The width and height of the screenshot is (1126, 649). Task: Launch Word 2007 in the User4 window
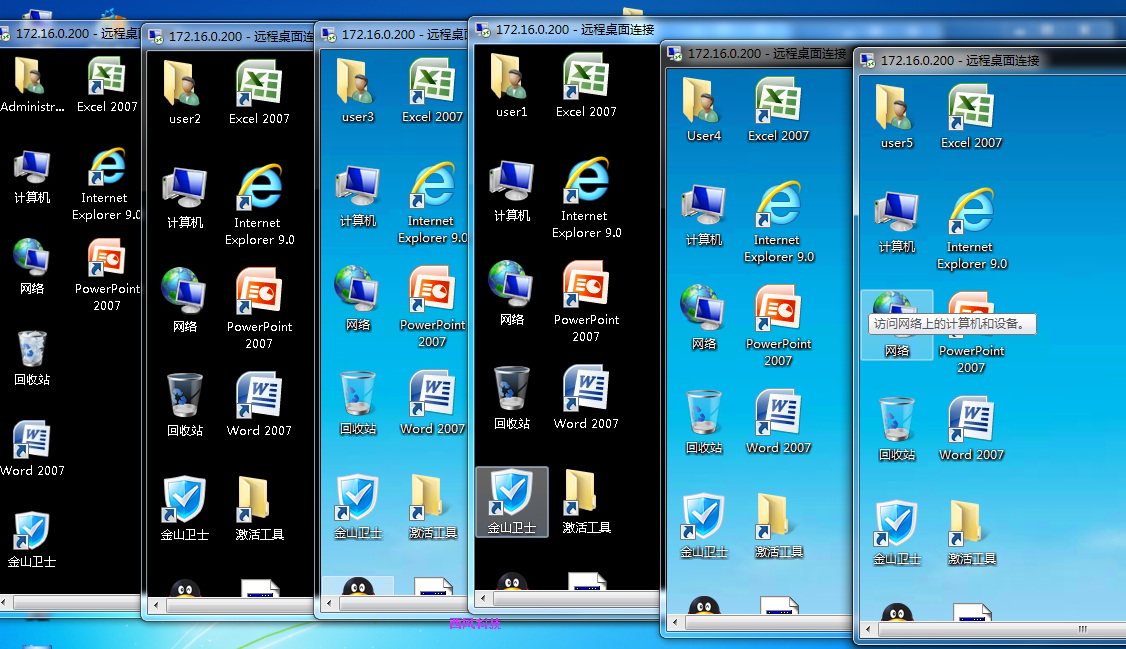[778, 421]
